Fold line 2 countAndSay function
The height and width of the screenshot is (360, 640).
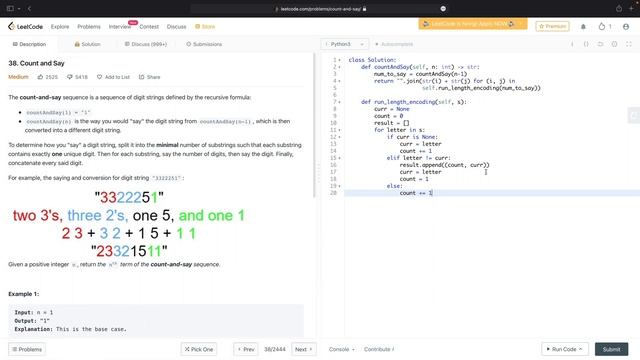pyautogui.click(x=340, y=67)
